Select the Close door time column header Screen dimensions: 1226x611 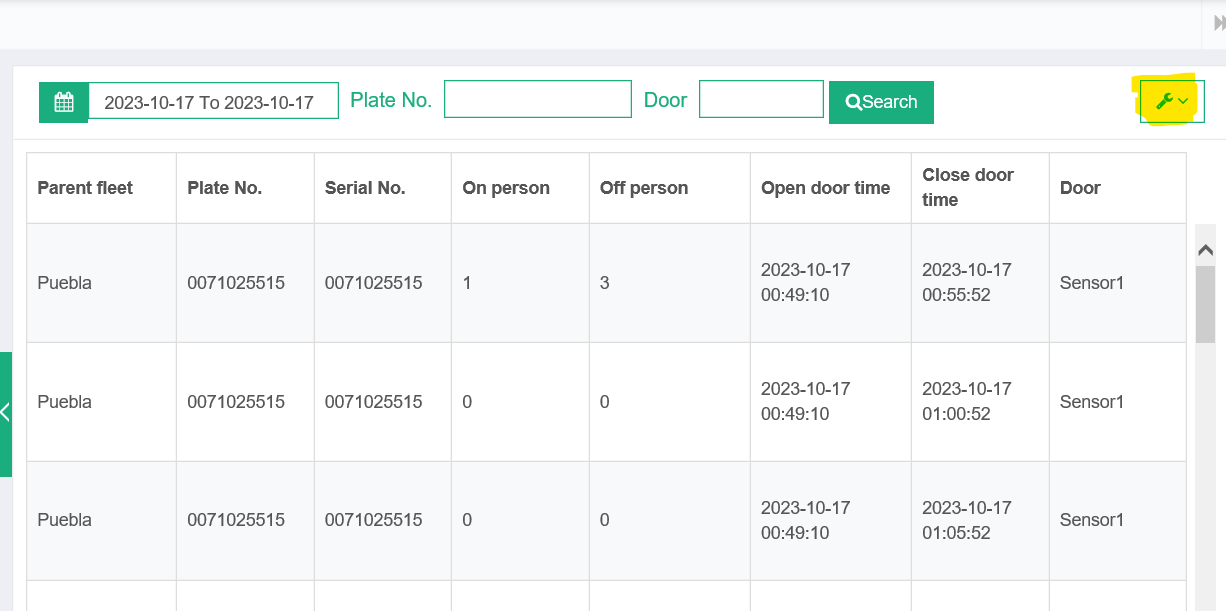pos(967,188)
